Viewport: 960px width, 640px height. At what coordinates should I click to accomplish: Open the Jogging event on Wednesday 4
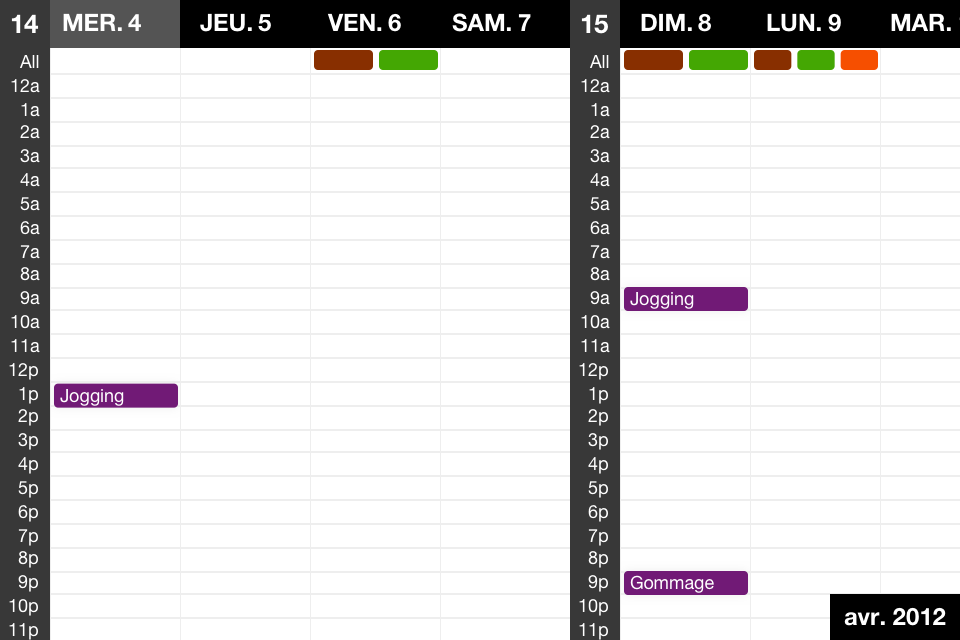[x=115, y=396]
